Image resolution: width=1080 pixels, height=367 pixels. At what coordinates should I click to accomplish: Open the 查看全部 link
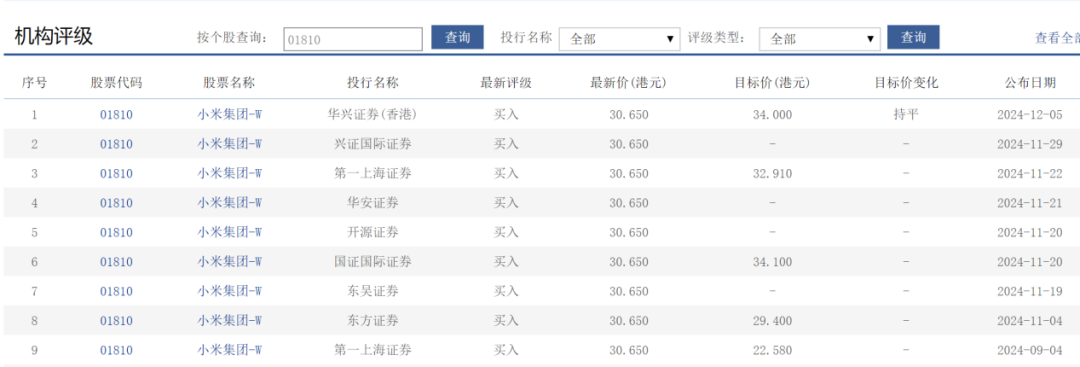pyautogui.click(x=1057, y=39)
